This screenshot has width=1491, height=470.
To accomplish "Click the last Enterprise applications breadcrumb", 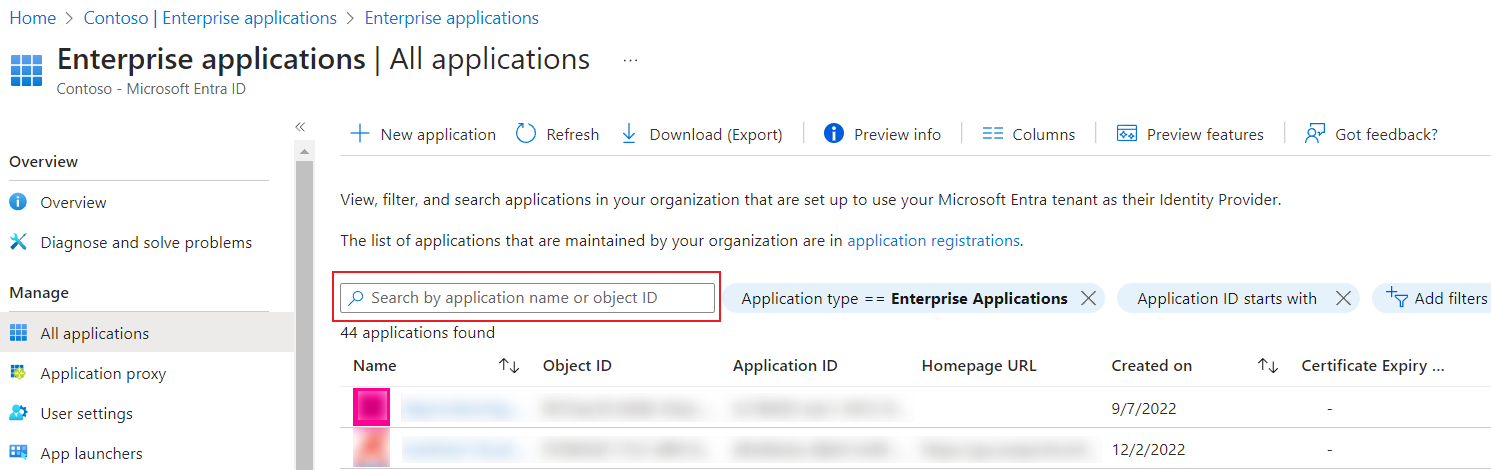I will [x=452, y=18].
